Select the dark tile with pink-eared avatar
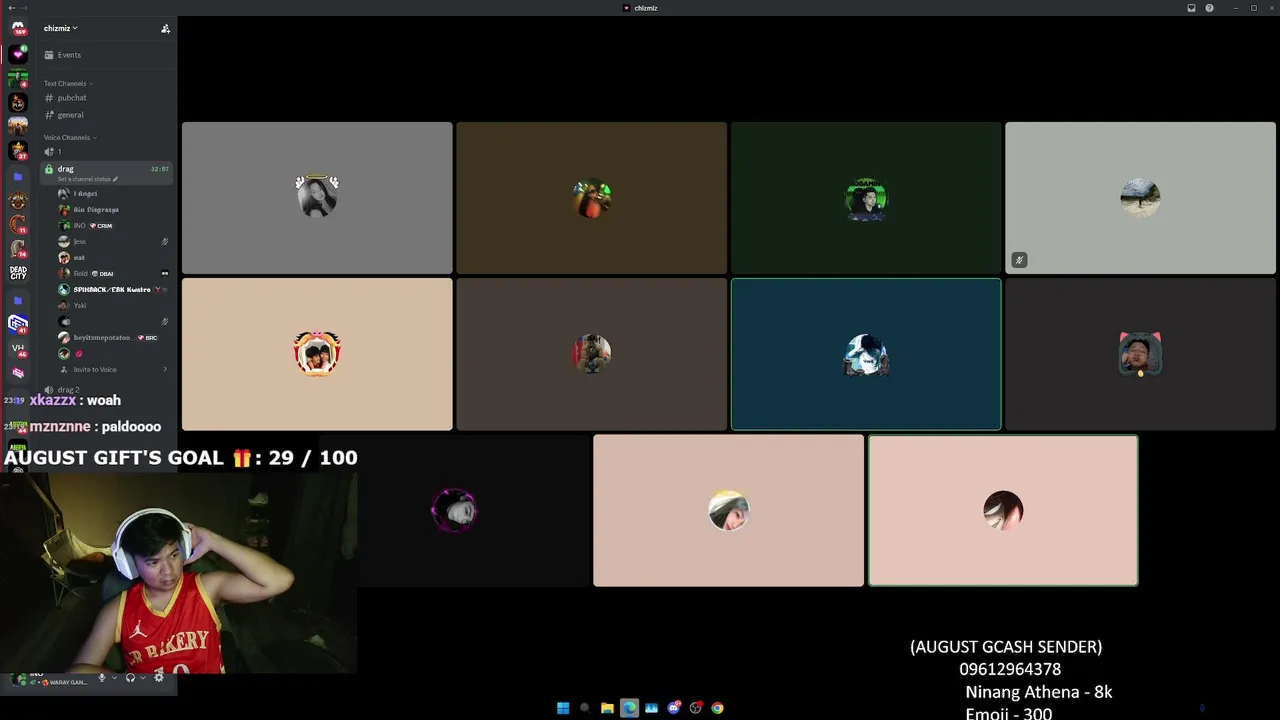 [1140, 354]
